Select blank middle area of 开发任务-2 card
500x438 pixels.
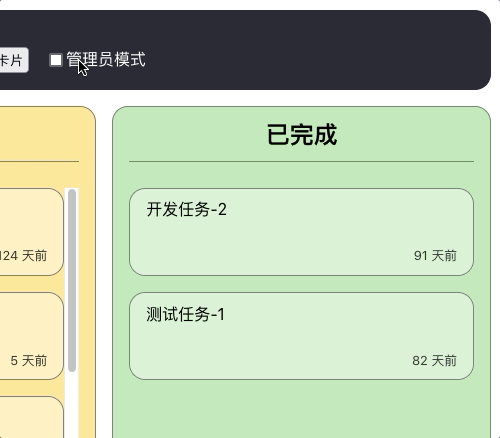coord(301,233)
